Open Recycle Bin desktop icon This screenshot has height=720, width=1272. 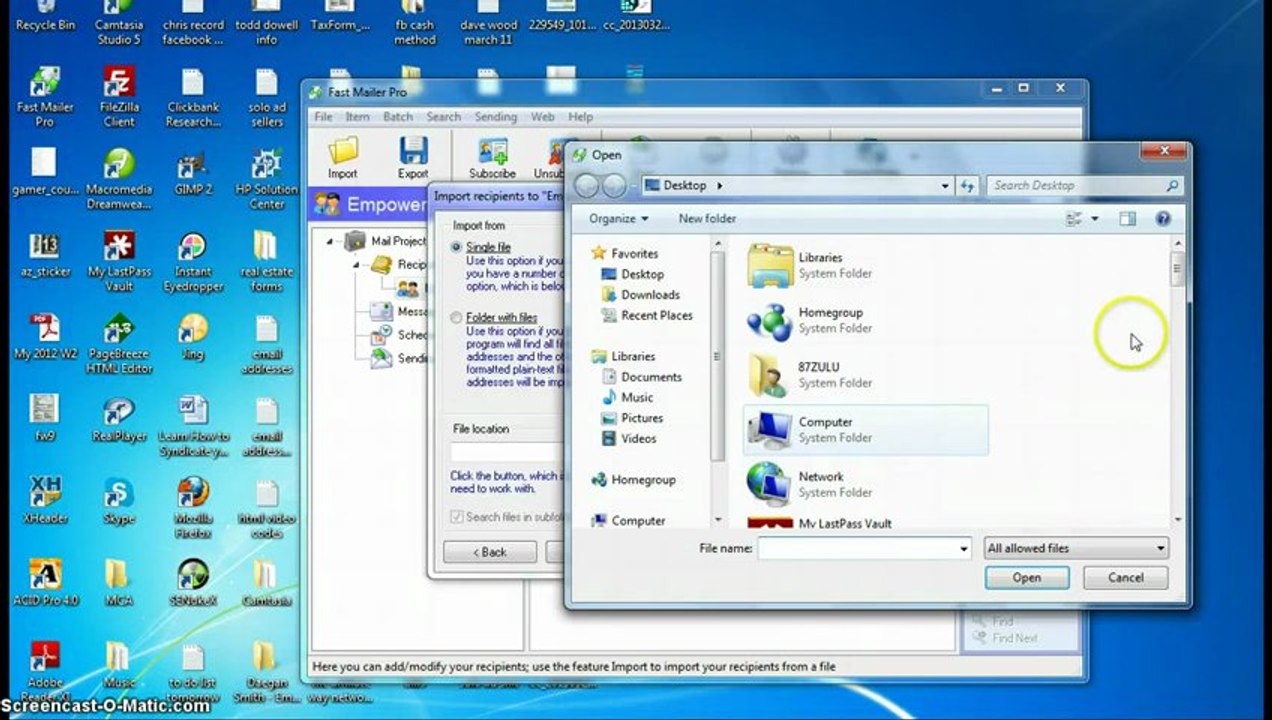pos(45,16)
